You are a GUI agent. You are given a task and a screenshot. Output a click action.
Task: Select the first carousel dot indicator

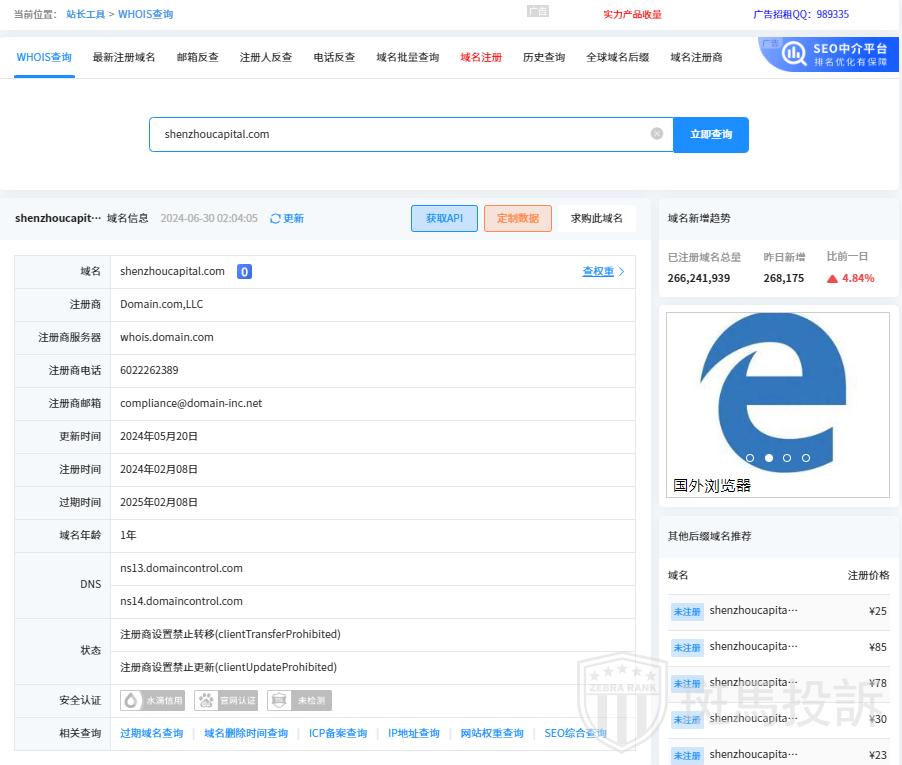[750, 458]
